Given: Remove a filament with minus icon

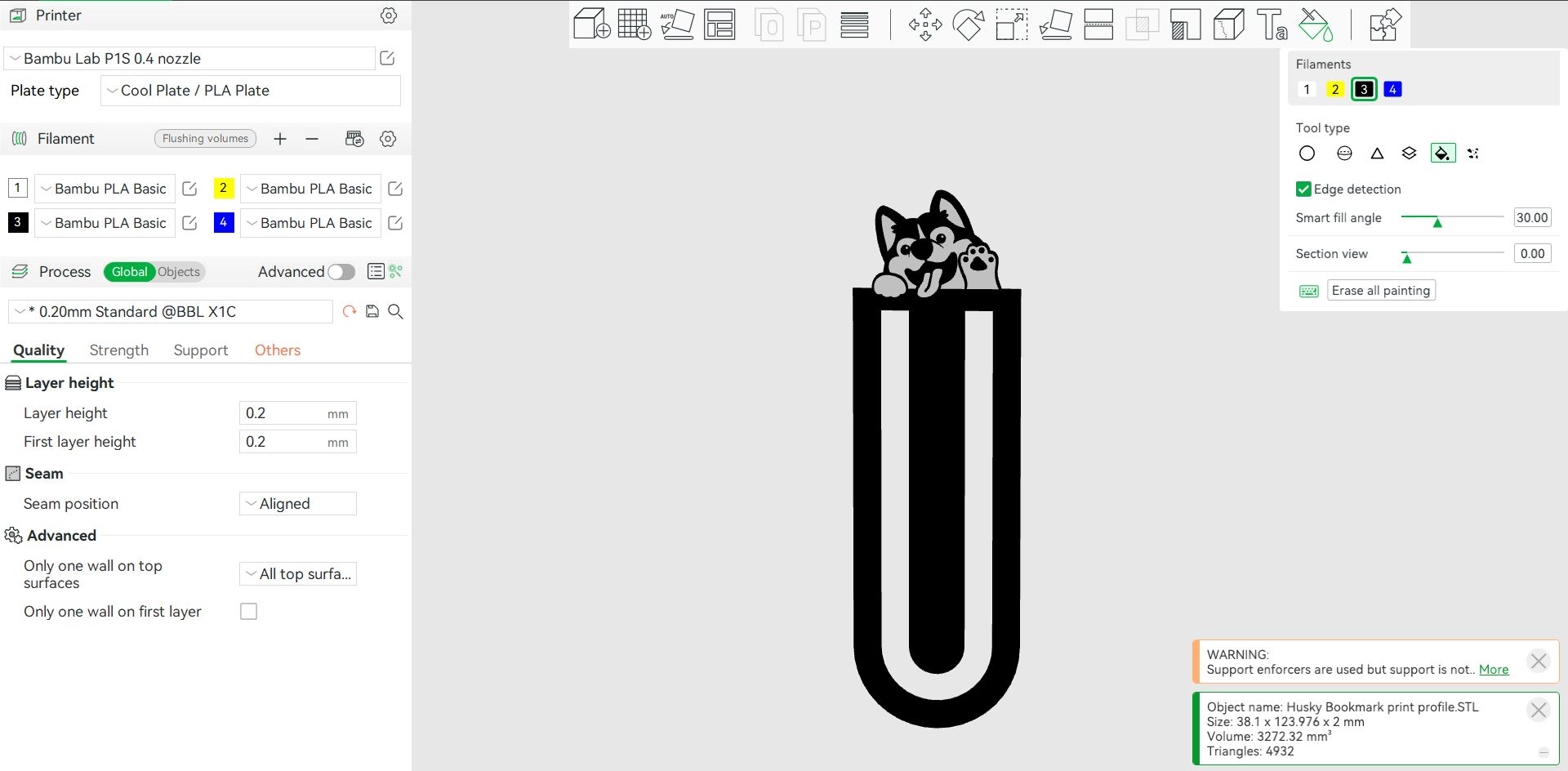Looking at the screenshot, I should coord(312,139).
